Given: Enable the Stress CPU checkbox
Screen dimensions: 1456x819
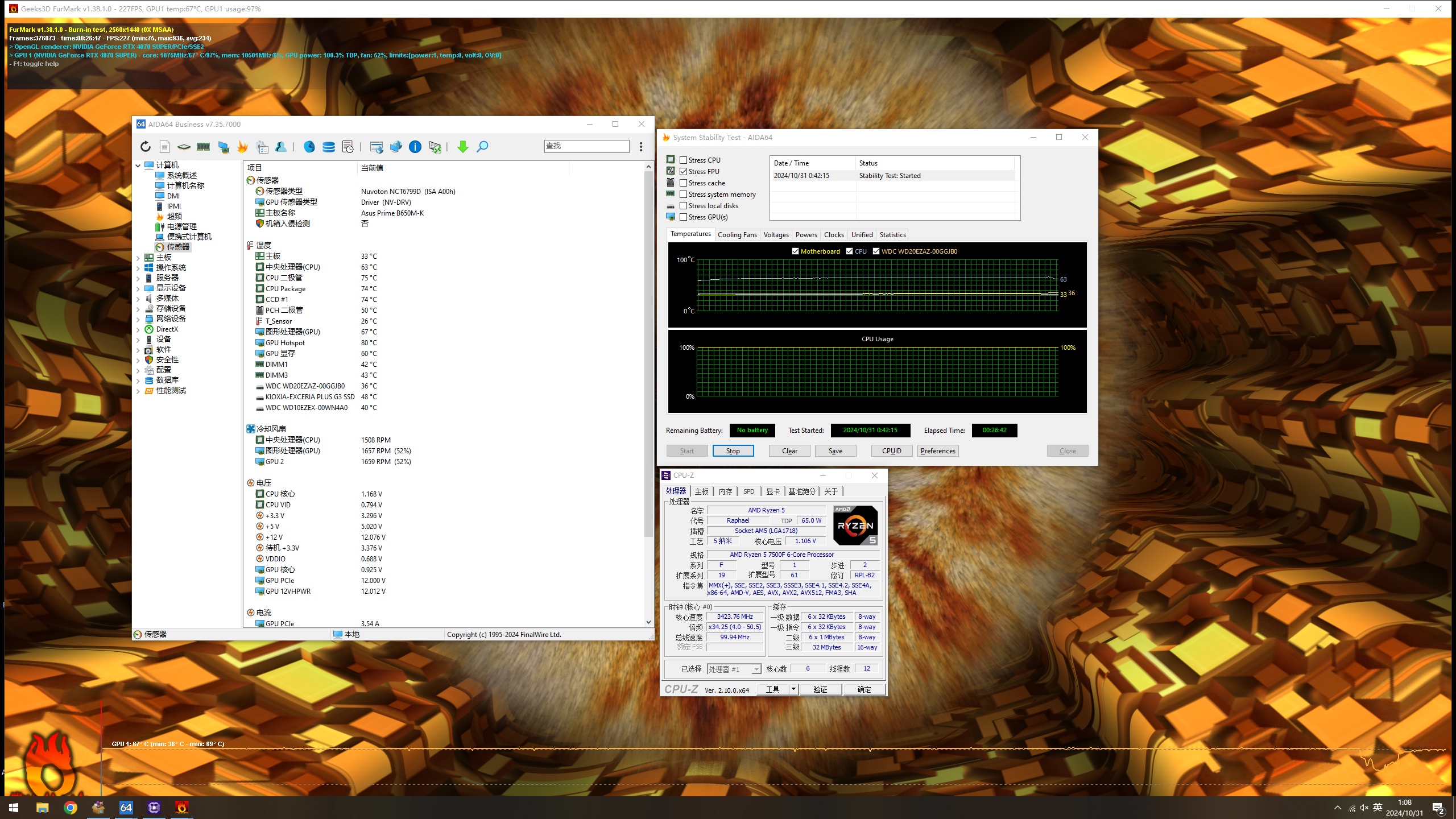Looking at the screenshot, I should click(684, 160).
